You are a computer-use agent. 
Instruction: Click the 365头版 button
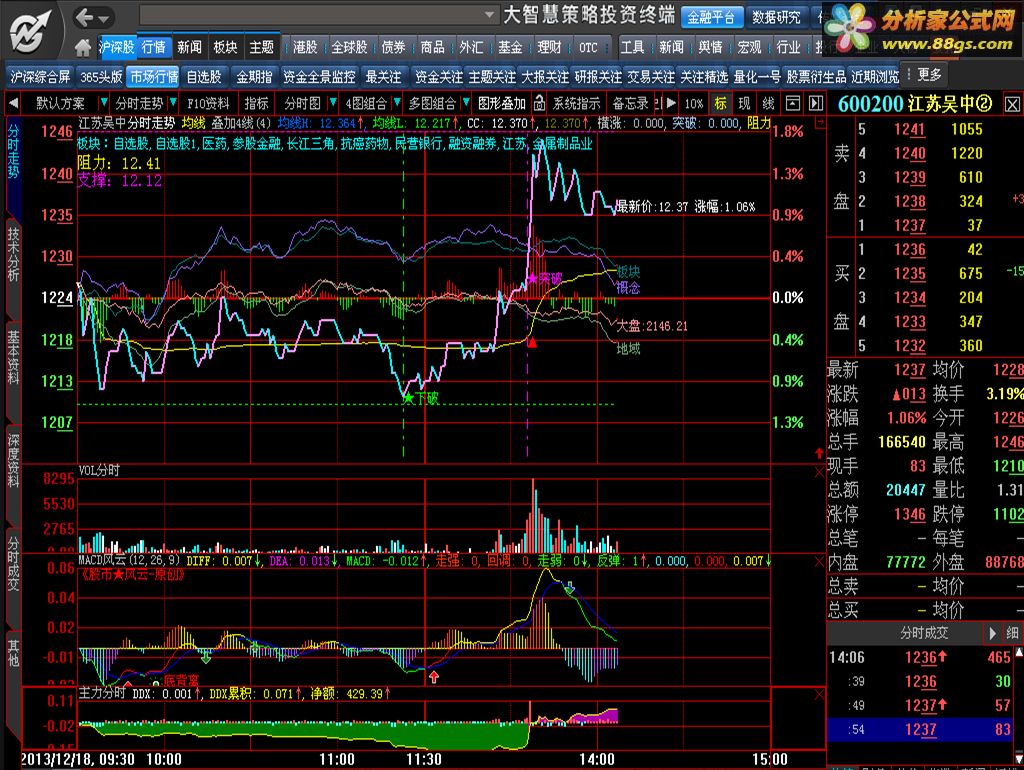coord(101,77)
